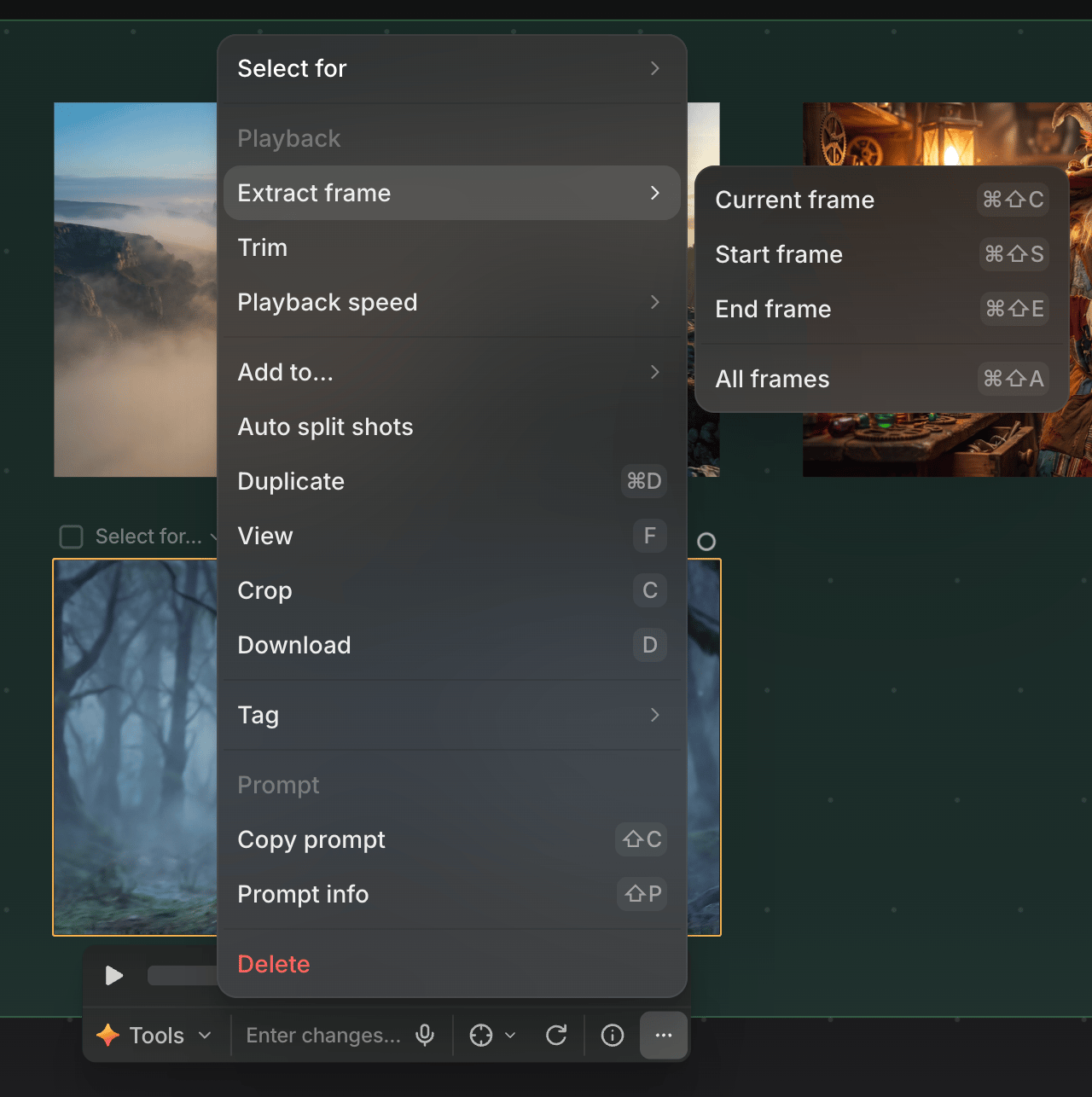This screenshot has height=1097, width=1092.
Task: Extract All frames
Action: 882,379
